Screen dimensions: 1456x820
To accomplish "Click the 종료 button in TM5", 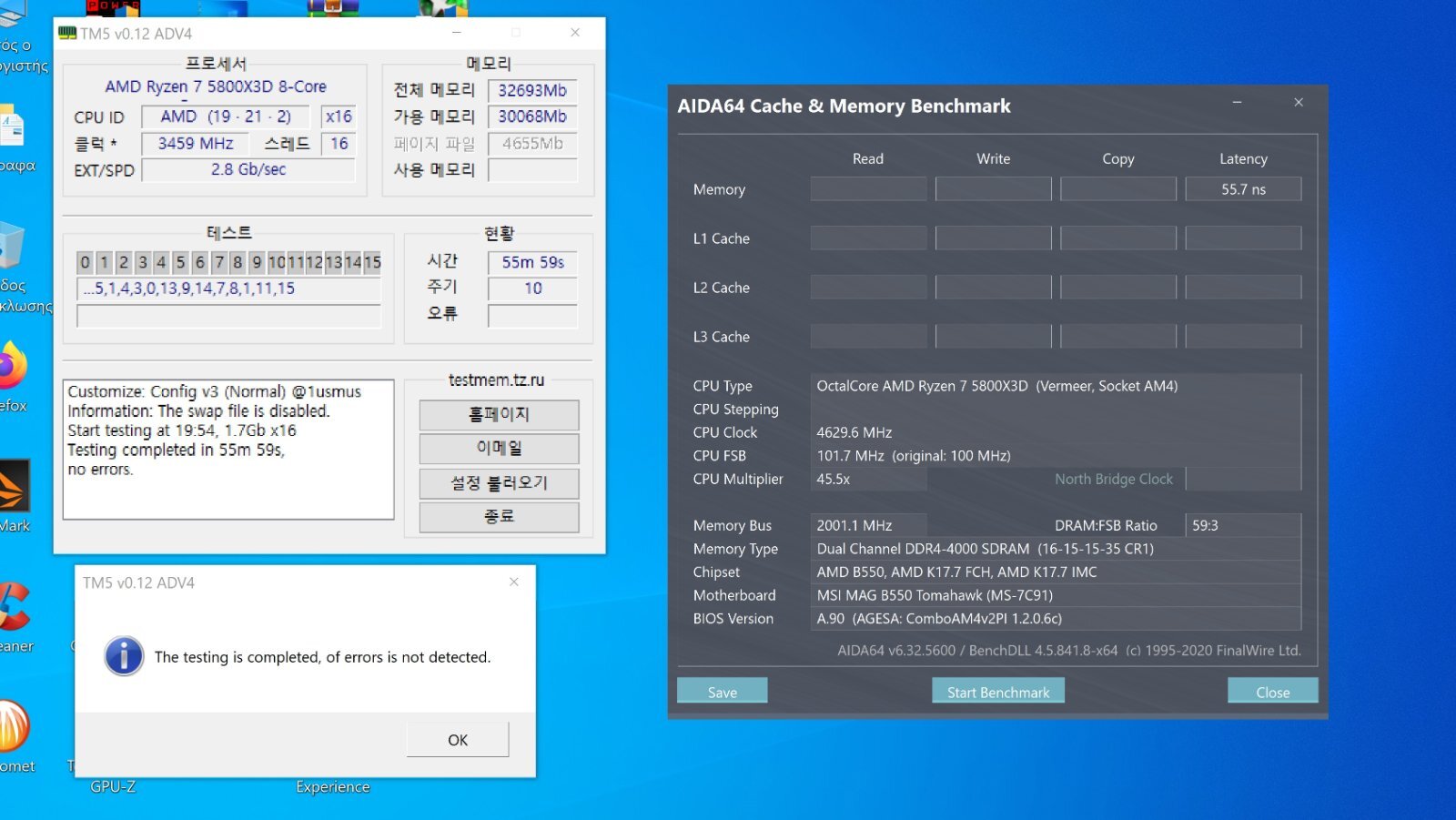I will pyautogui.click(x=499, y=517).
